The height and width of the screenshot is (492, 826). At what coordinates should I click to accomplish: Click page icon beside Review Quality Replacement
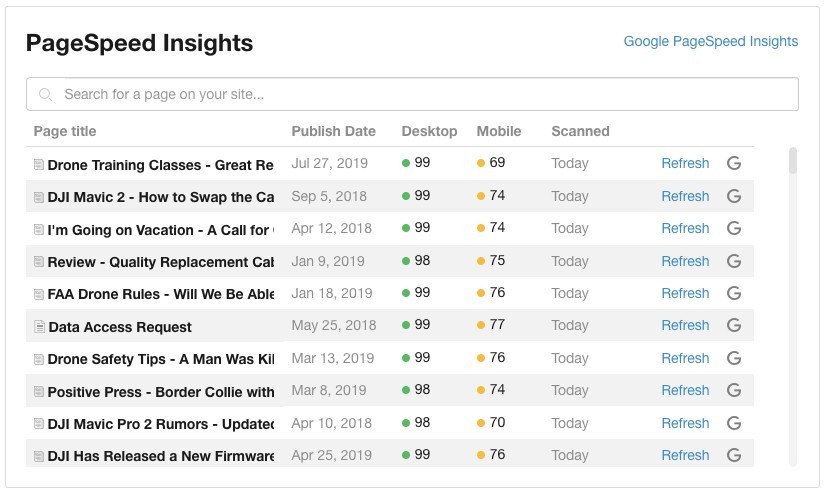38,262
